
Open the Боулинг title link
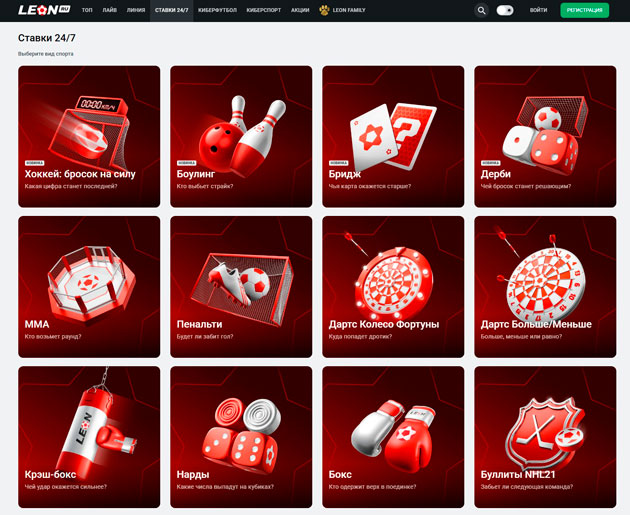(196, 174)
